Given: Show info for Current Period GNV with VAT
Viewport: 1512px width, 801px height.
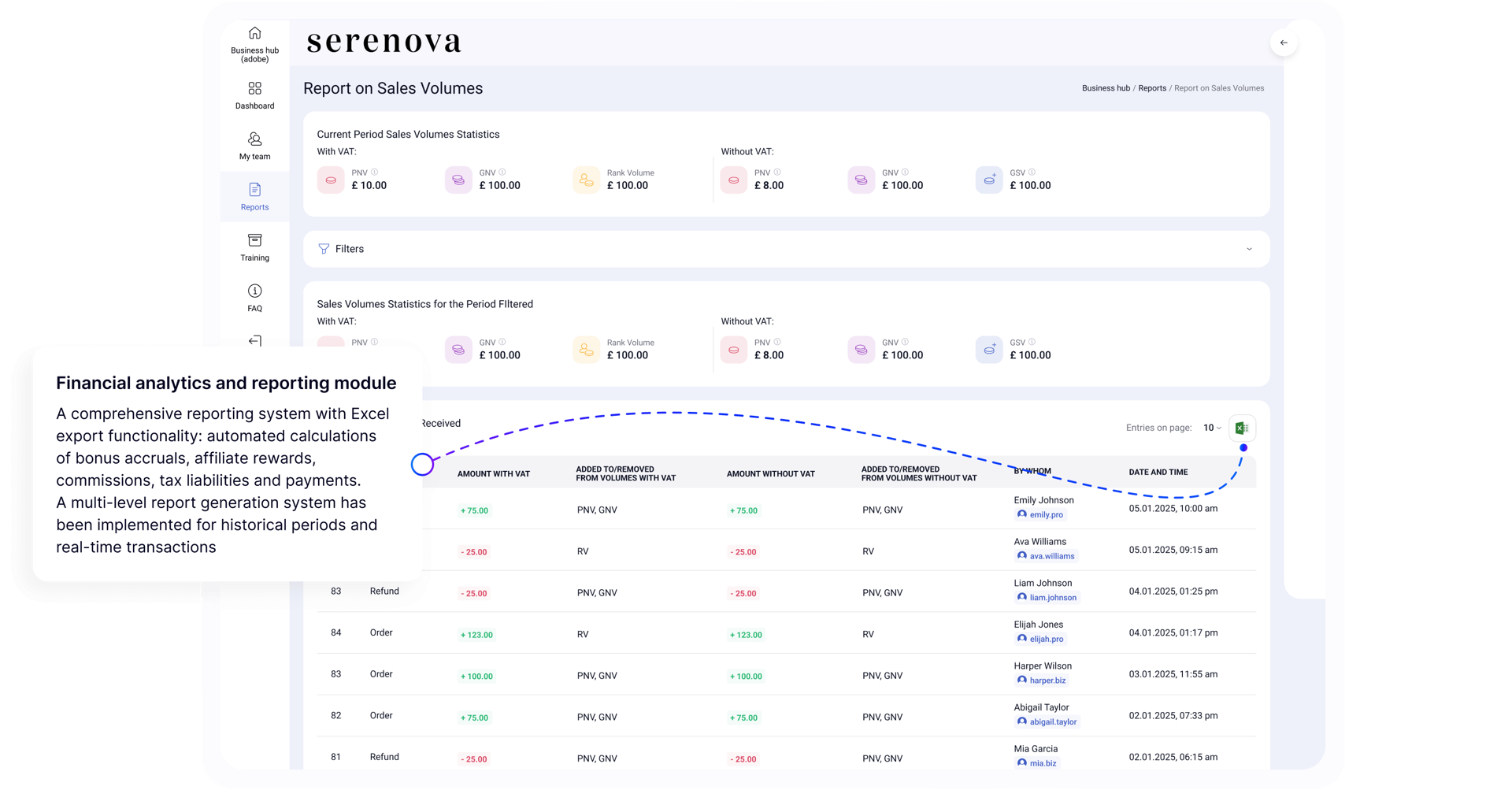Looking at the screenshot, I should 502,172.
